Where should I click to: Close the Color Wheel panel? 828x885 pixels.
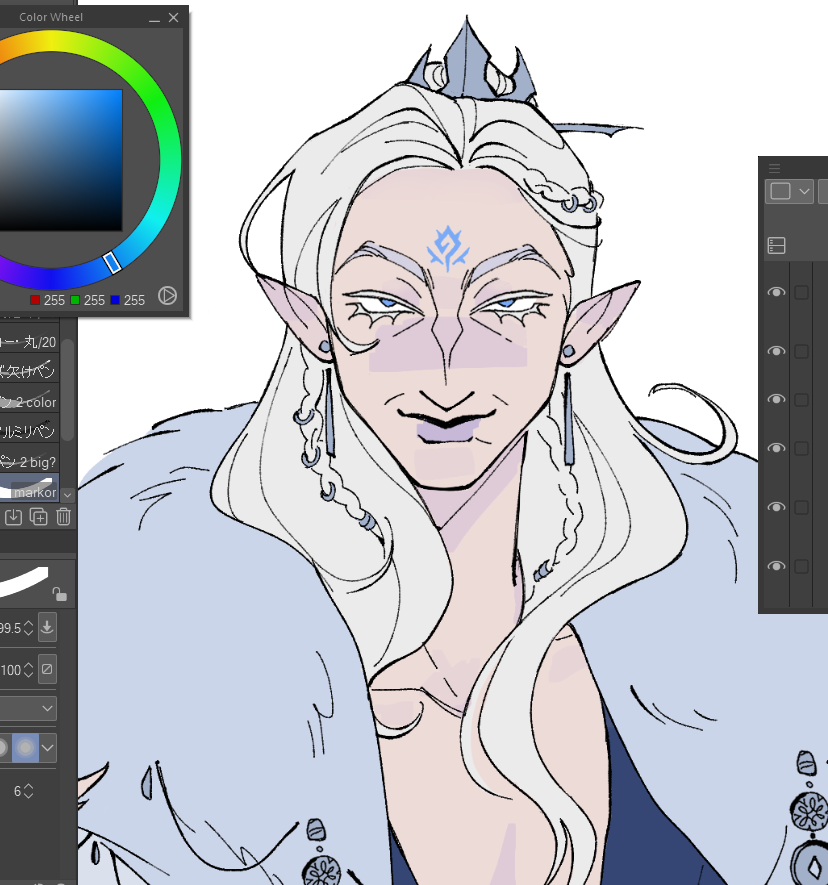click(173, 17)
